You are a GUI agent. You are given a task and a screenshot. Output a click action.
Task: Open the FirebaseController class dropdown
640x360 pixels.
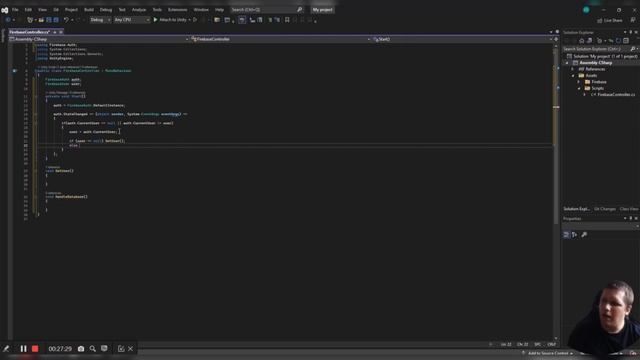click(x=281, y=39)
